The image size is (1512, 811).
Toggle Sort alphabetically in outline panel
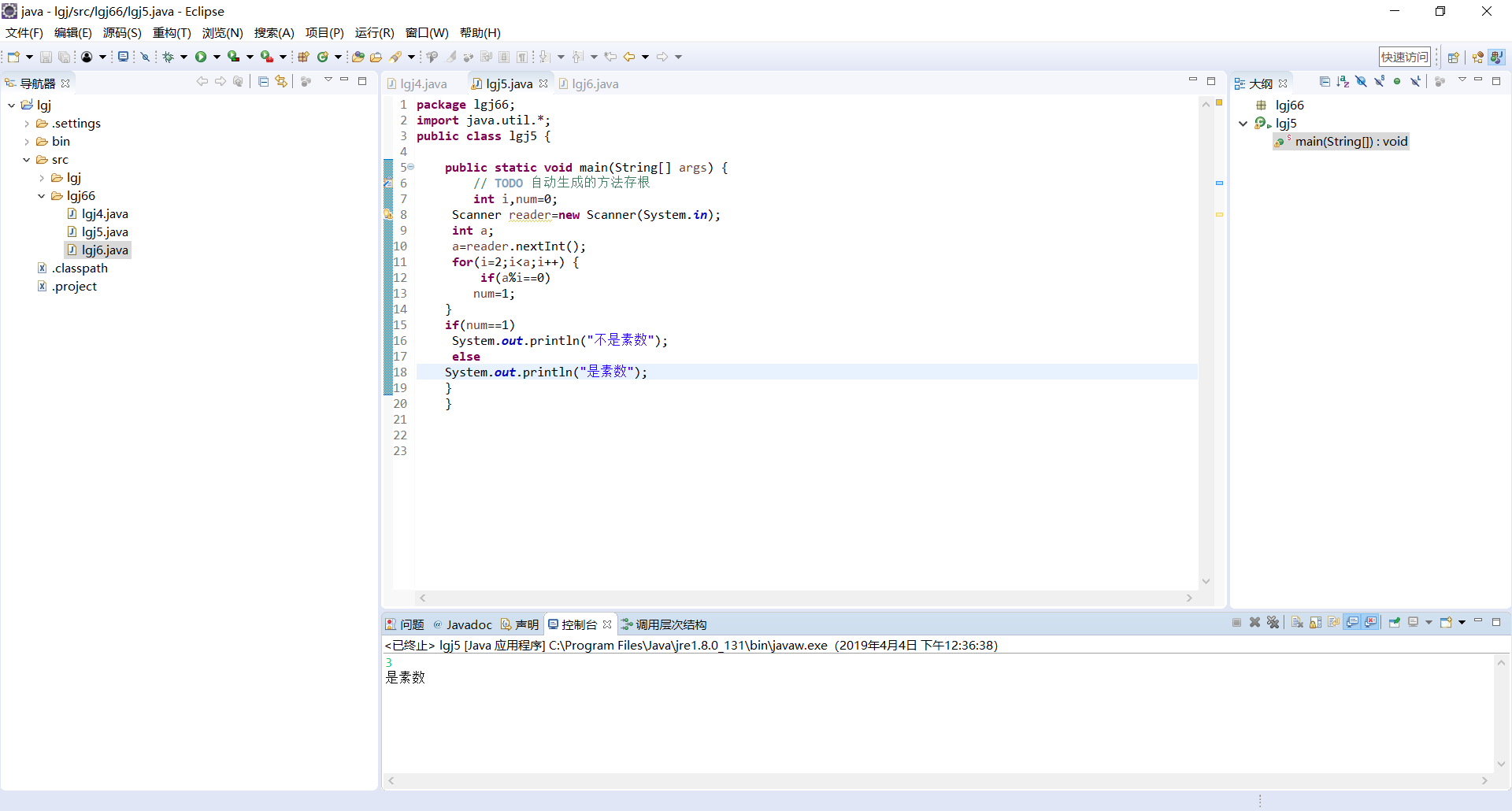point(1343,82)
